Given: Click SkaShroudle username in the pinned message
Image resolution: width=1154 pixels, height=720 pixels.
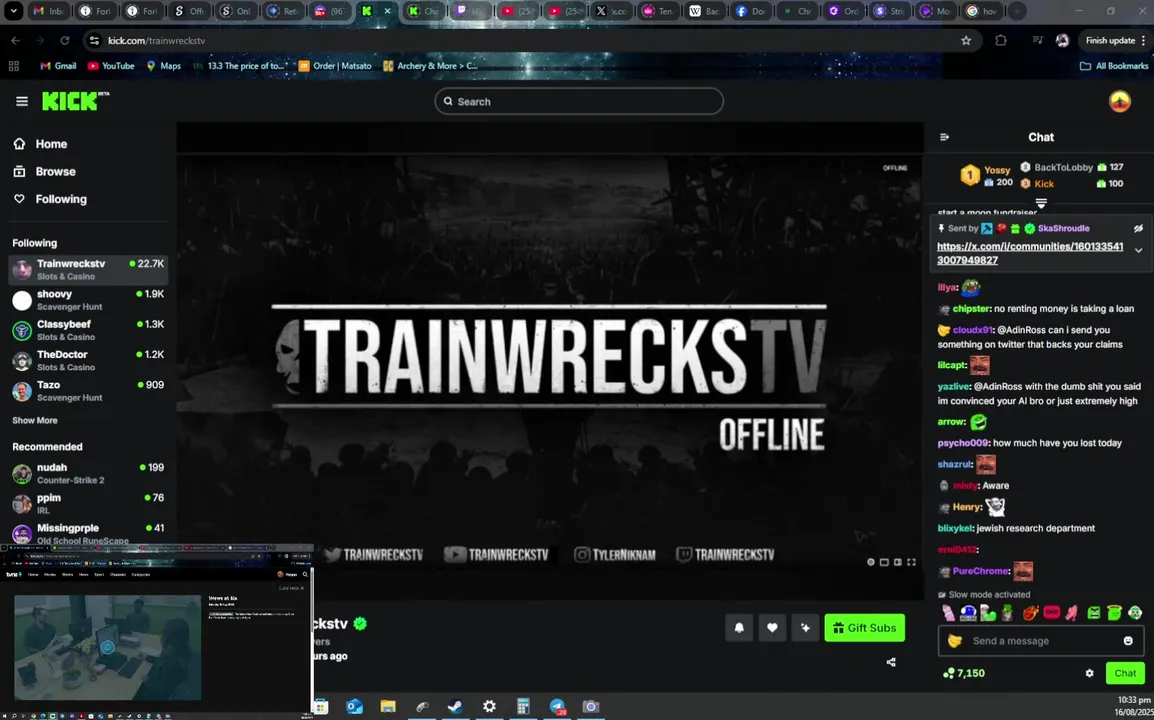Looking at the screenshot, I should coord(1063,228).
